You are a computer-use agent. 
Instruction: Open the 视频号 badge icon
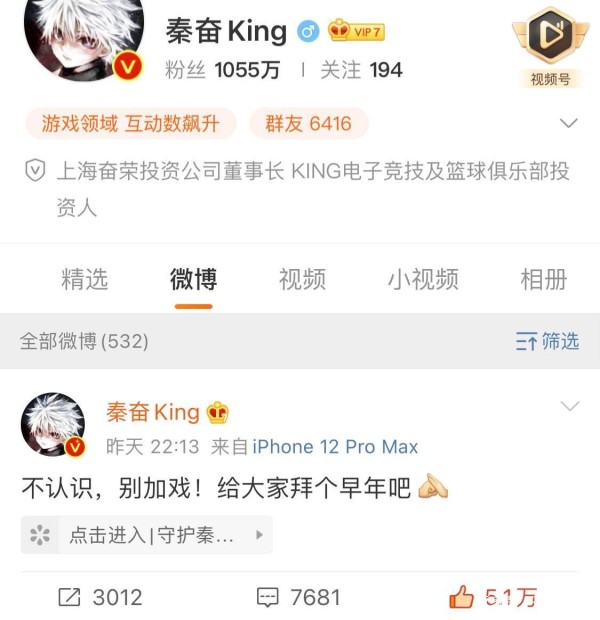pos(550,47)
